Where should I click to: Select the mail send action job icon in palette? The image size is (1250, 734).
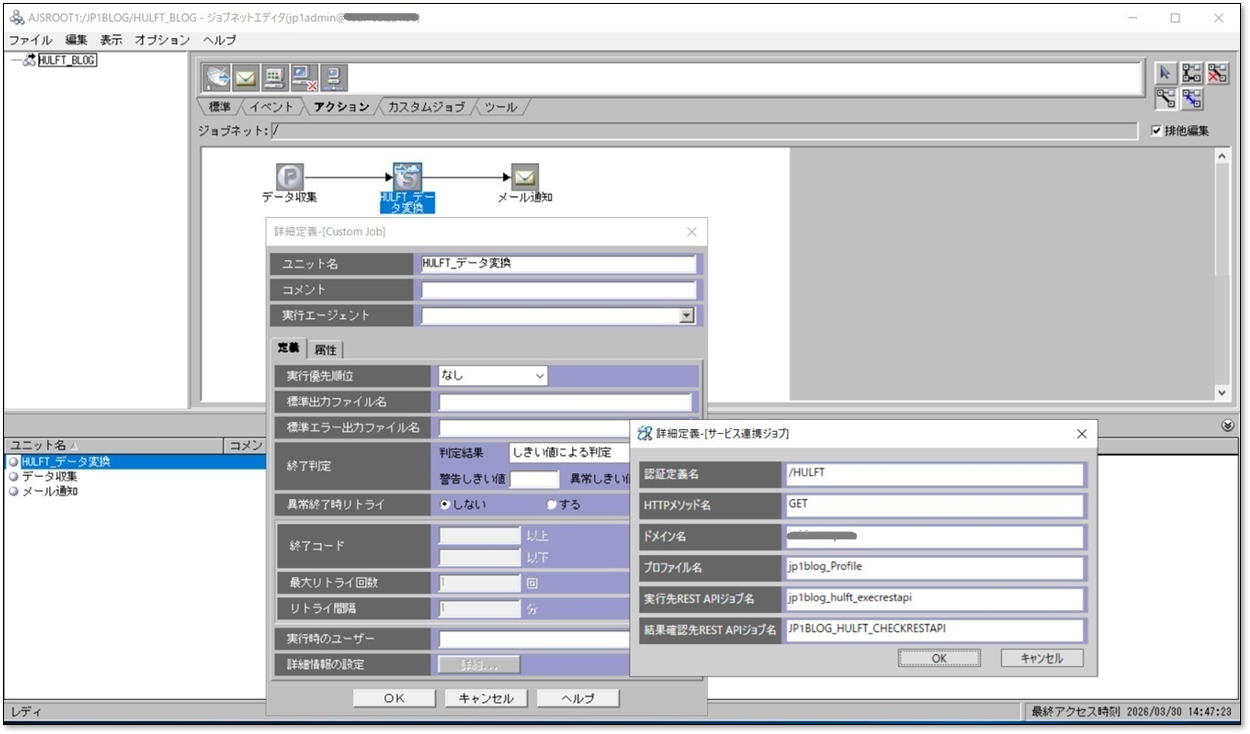(245, 77)
